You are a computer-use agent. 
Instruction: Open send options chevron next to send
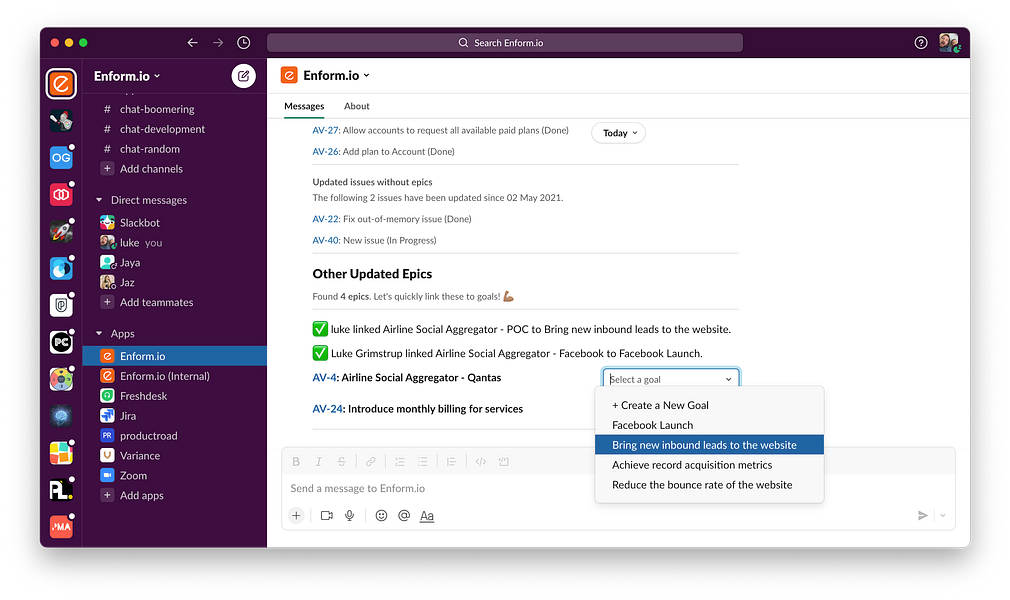942,516
